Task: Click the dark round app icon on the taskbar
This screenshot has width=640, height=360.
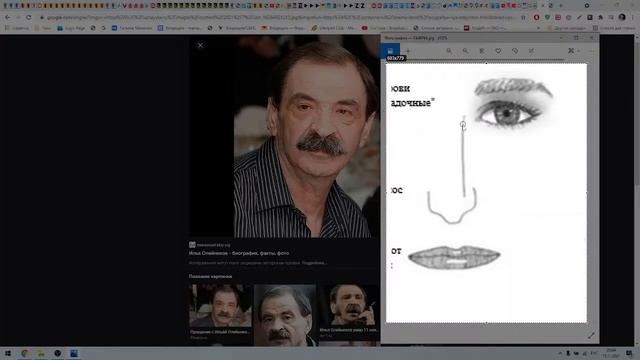Action: click(x=58, y=353)
